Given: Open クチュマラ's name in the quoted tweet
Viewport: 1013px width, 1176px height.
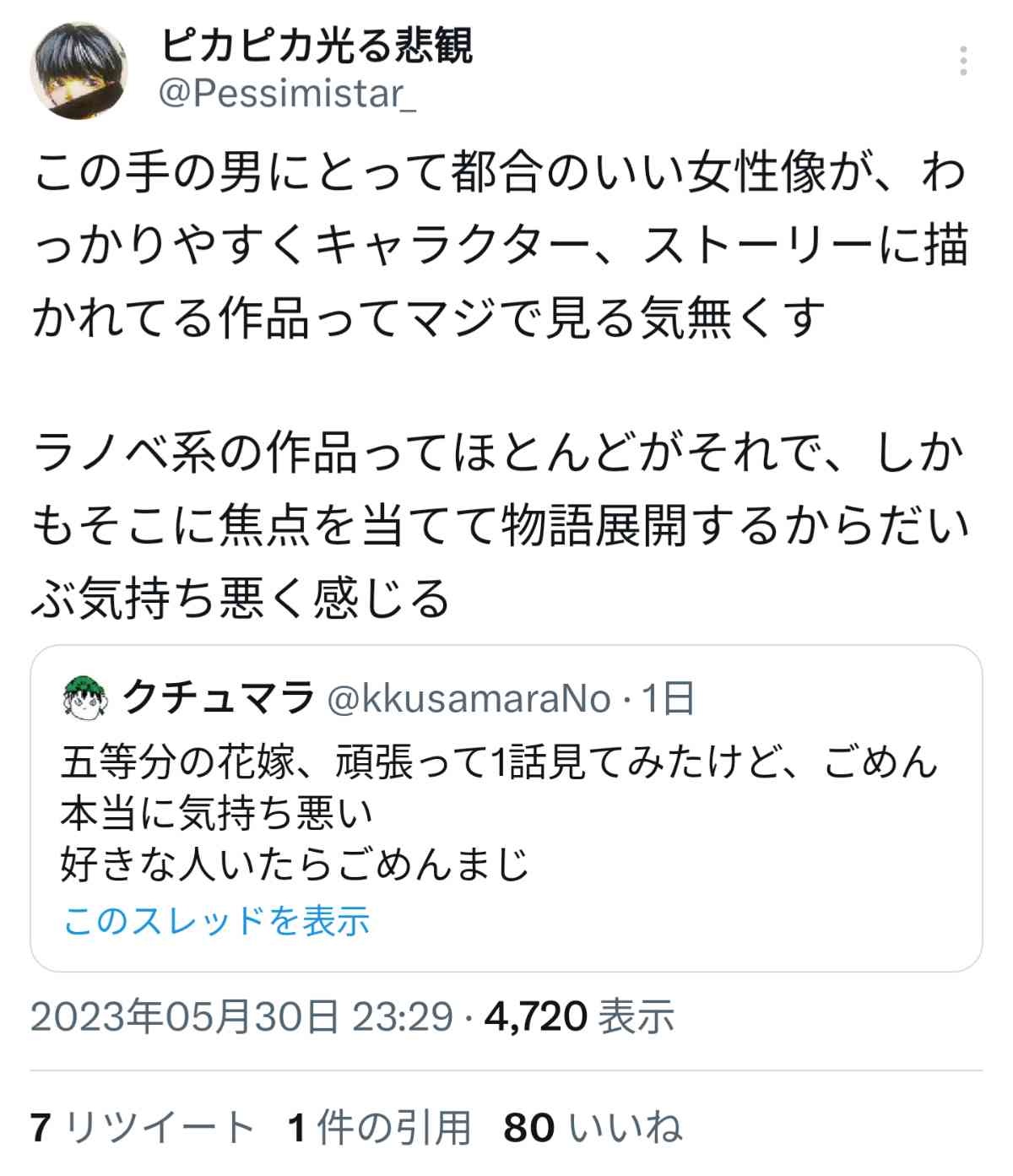Looking at the screenshot, I should tap(218, 699).
